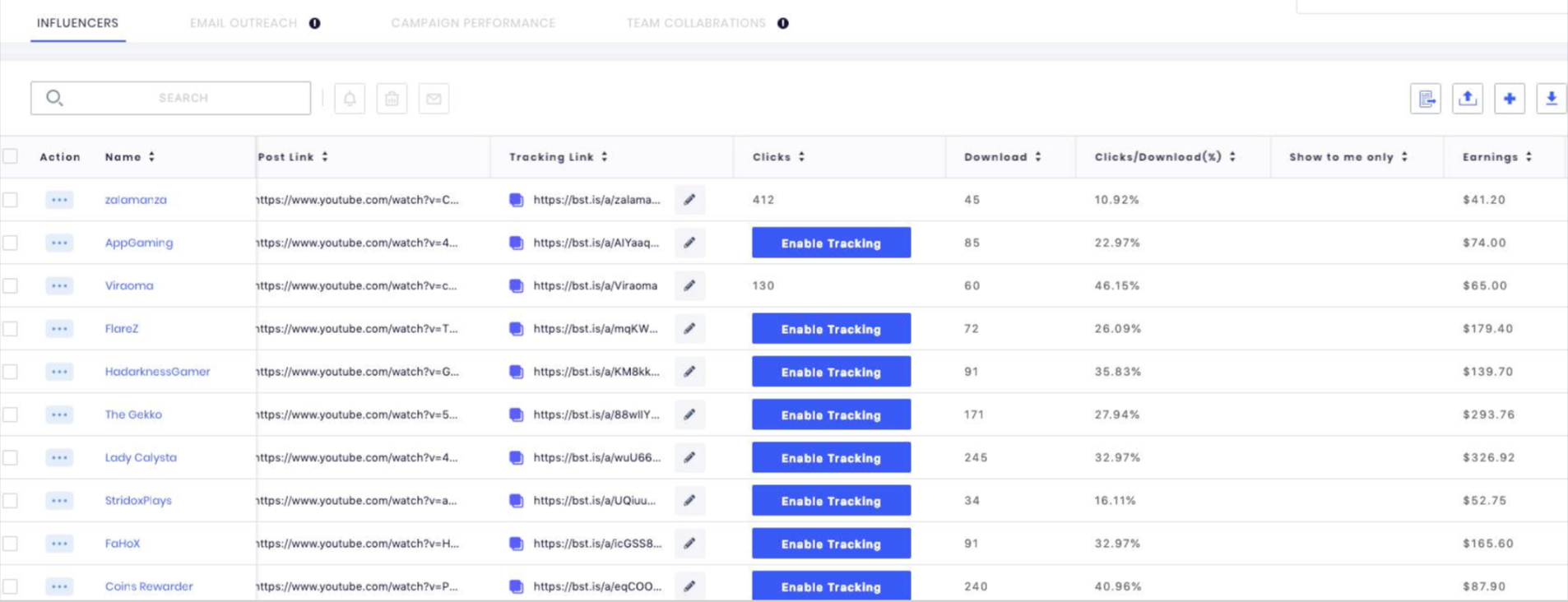Click the plus add influencer icon
This screenshot has height=602, width=1568.
1509,99
